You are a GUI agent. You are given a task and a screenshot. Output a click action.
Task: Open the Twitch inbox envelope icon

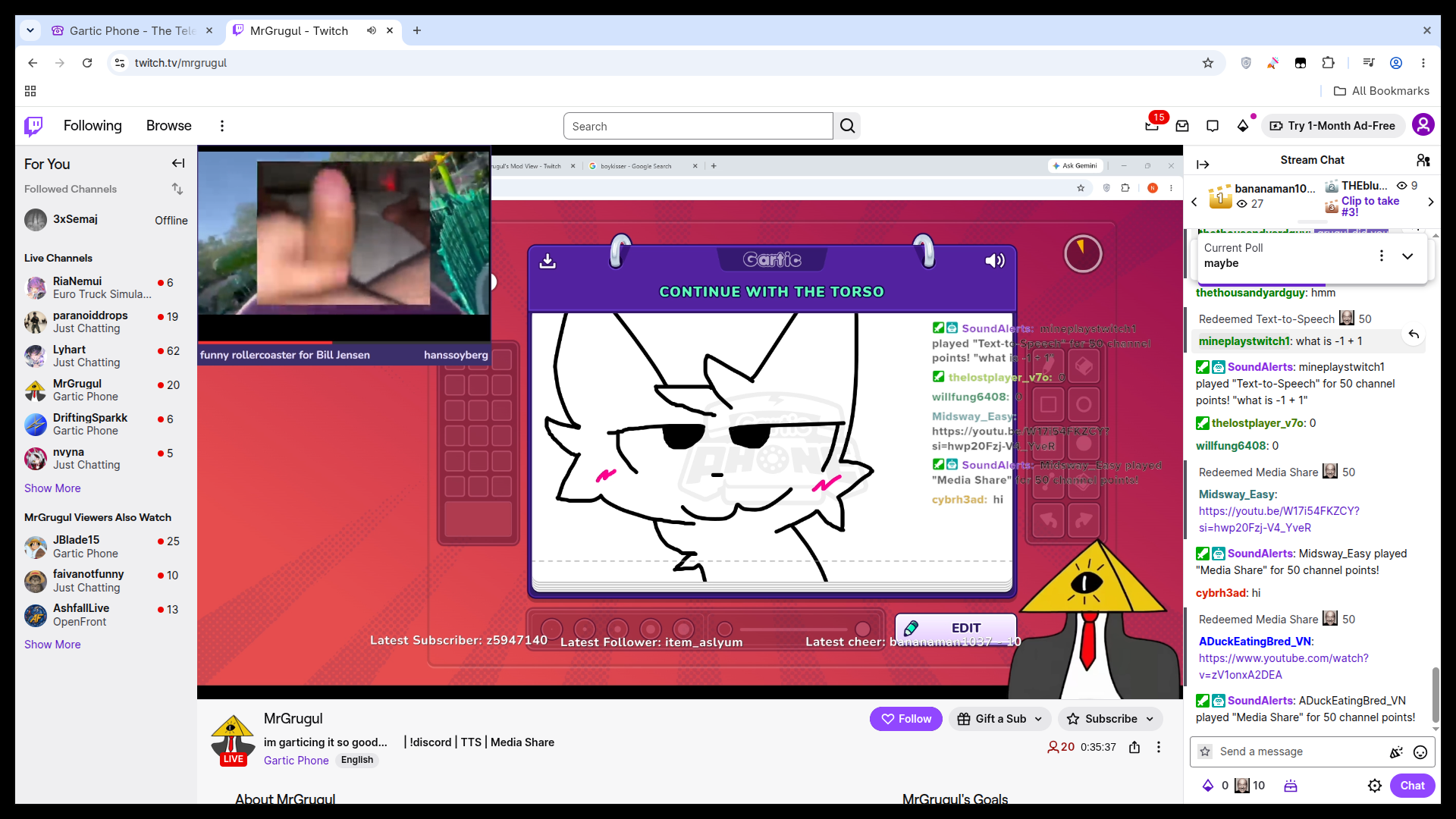pyautogui.click(x=1182, y=126)
